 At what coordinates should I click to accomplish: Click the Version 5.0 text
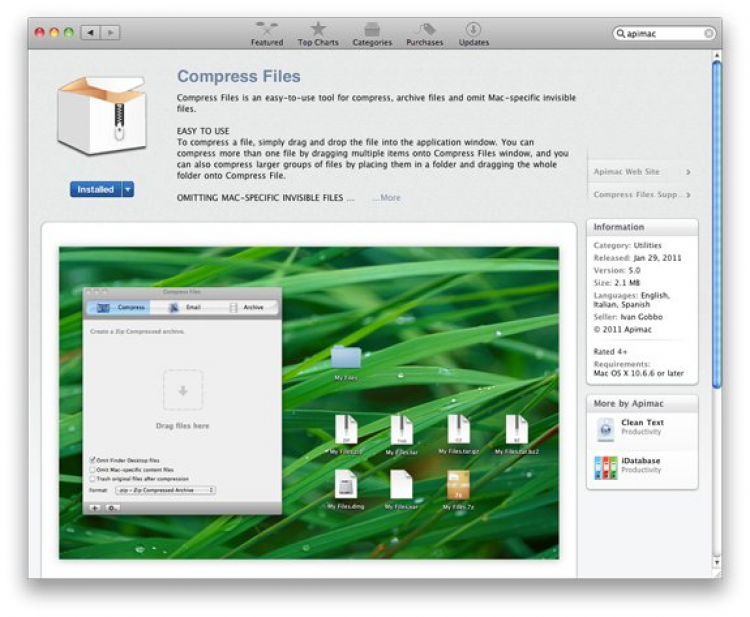[x=617, y=270]
